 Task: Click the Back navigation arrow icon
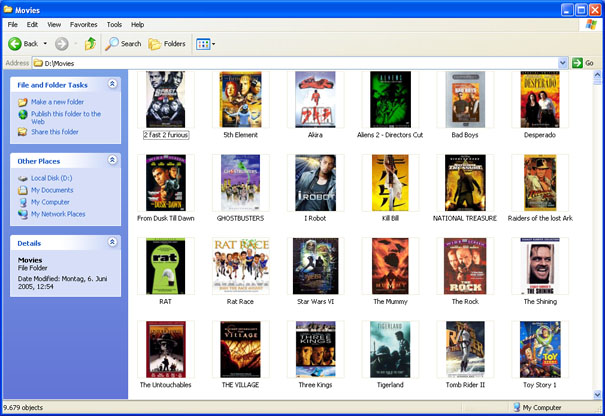click(16, 44)
